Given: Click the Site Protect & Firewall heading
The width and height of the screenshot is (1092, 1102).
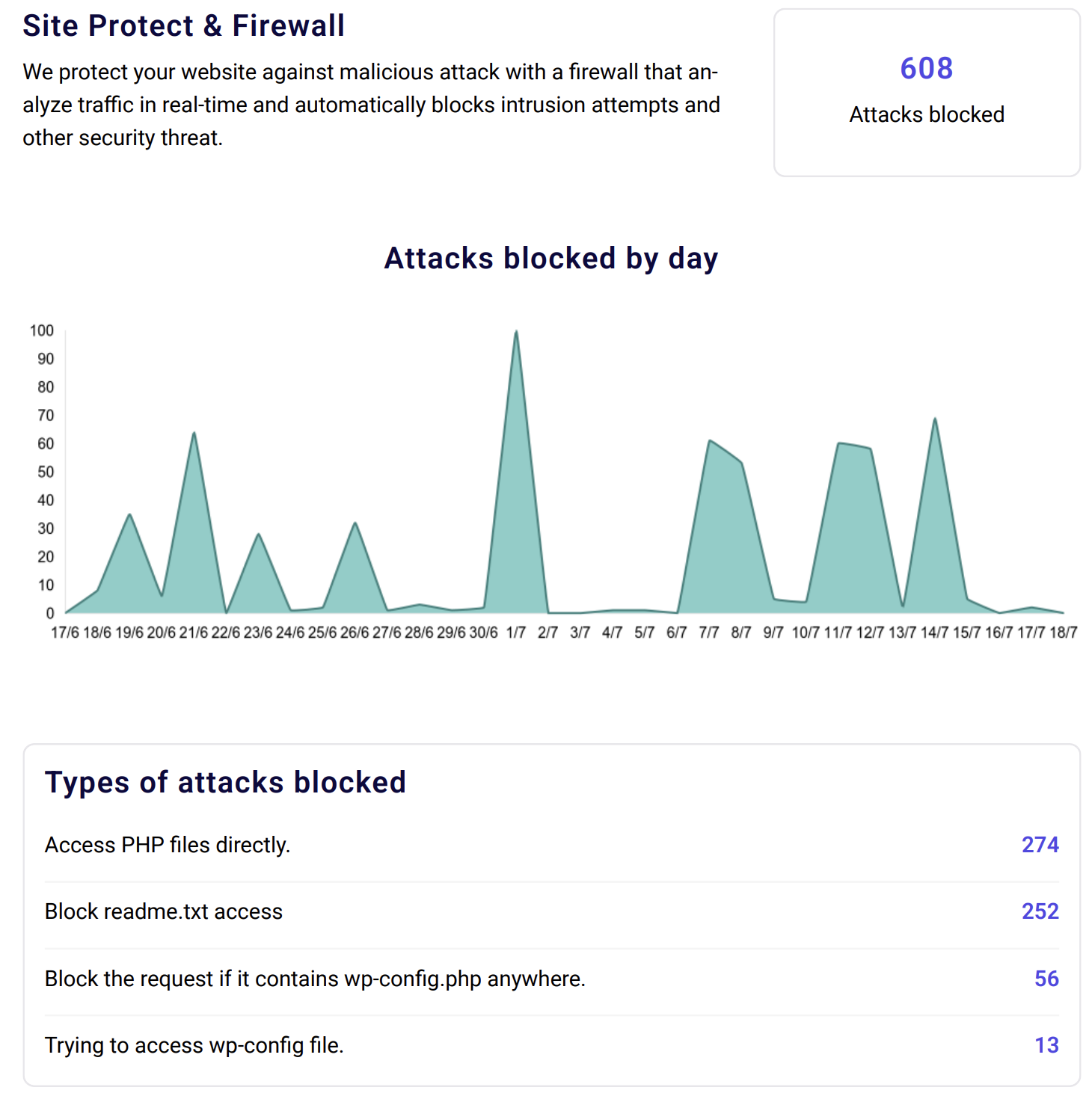Looking at the screenshot, I should tap(183, 25).
